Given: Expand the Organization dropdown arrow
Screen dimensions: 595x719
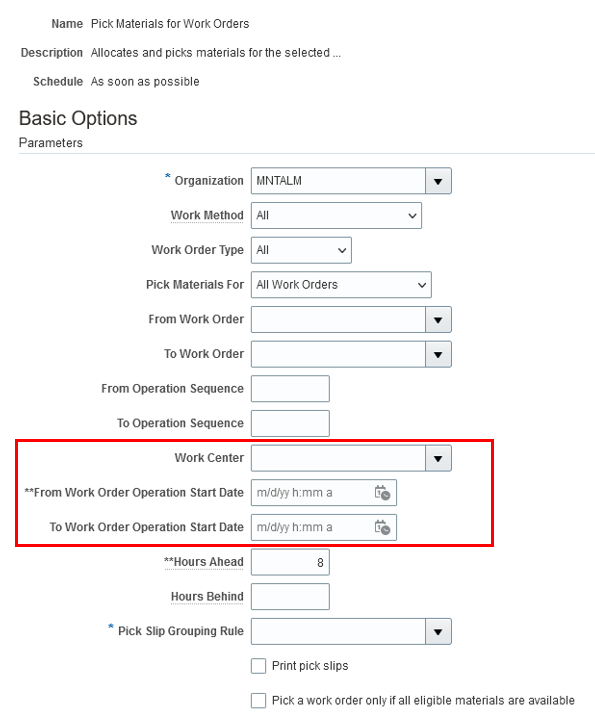Looking at the screenshot, I should (438, 181).
